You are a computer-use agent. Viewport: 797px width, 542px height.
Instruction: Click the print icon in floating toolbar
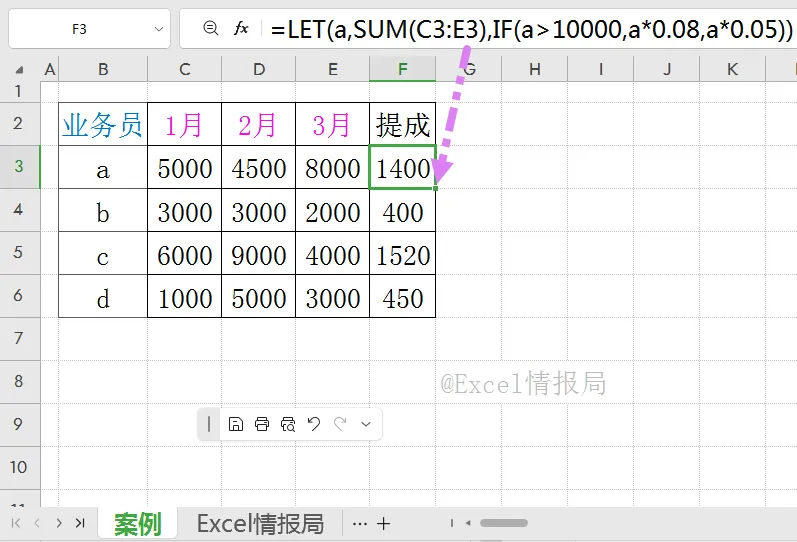(x=262, y=424)
